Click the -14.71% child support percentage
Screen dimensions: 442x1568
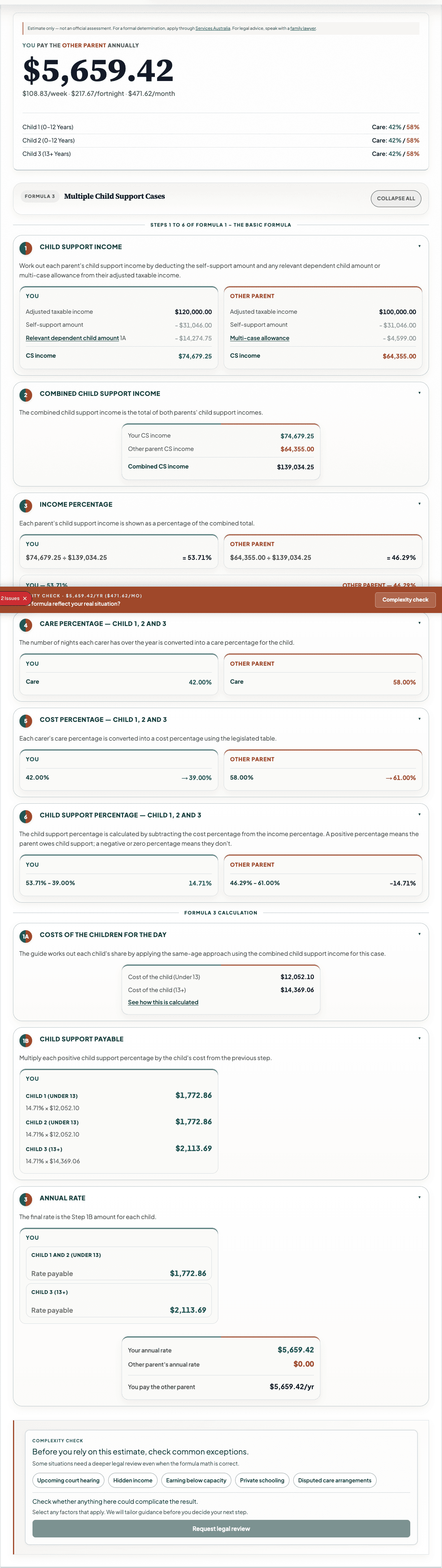click(x=403, y=883)
